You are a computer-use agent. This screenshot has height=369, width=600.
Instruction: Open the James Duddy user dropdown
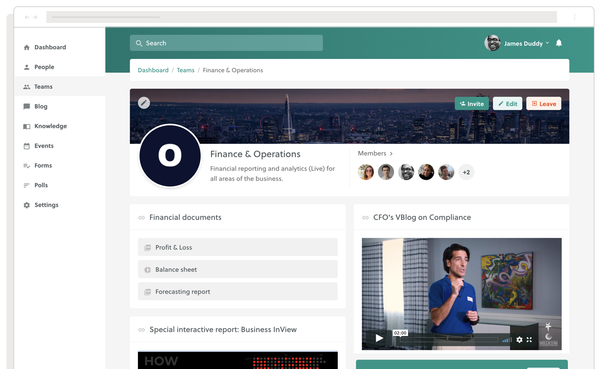pos(527,44)
